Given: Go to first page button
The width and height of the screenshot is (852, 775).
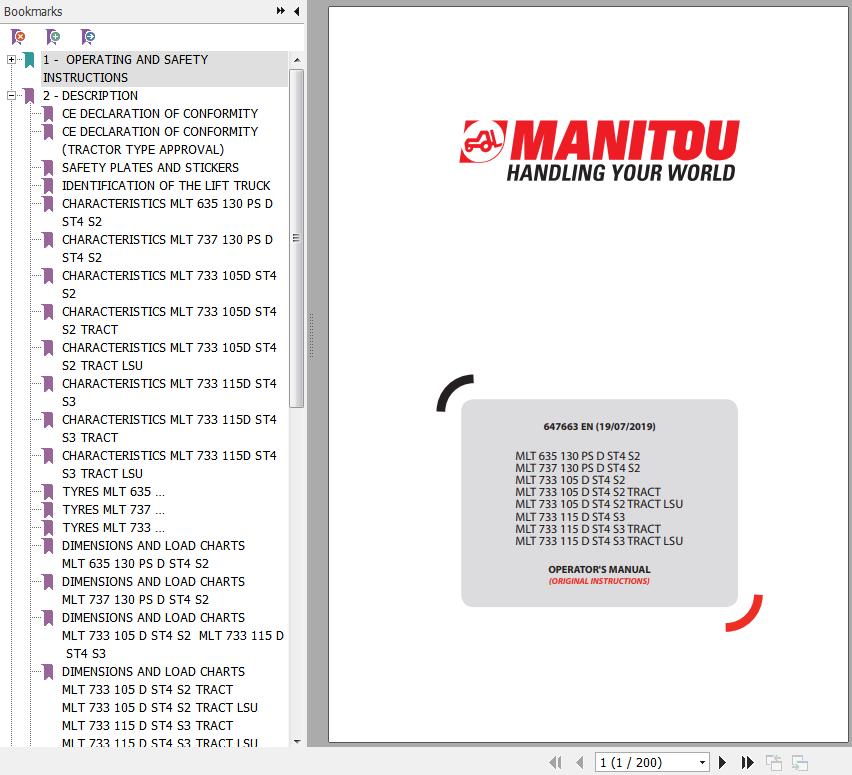Looking at the screenshot, I should [555, 762].
